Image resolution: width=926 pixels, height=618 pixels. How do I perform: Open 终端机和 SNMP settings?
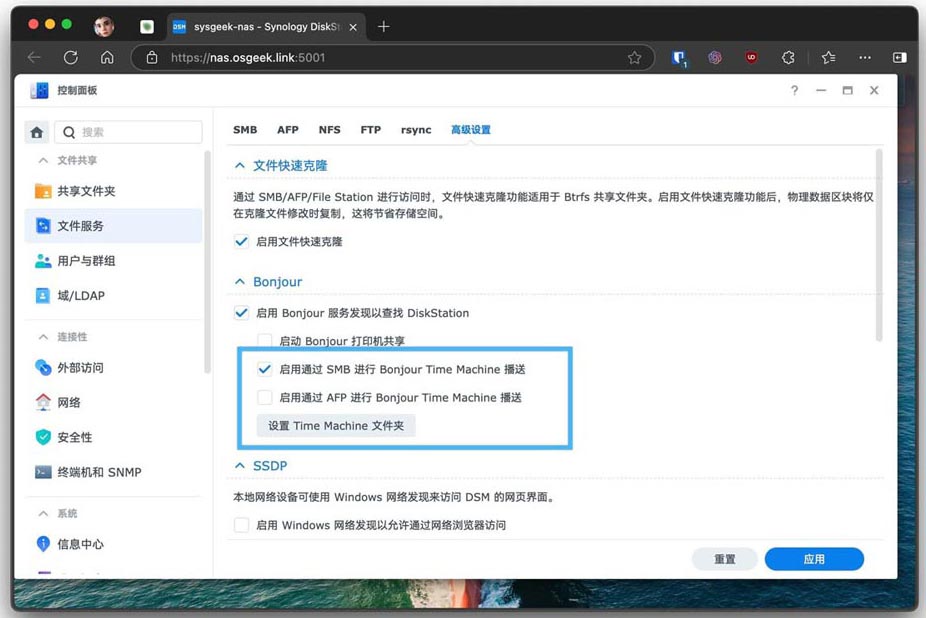click(99, 472)
